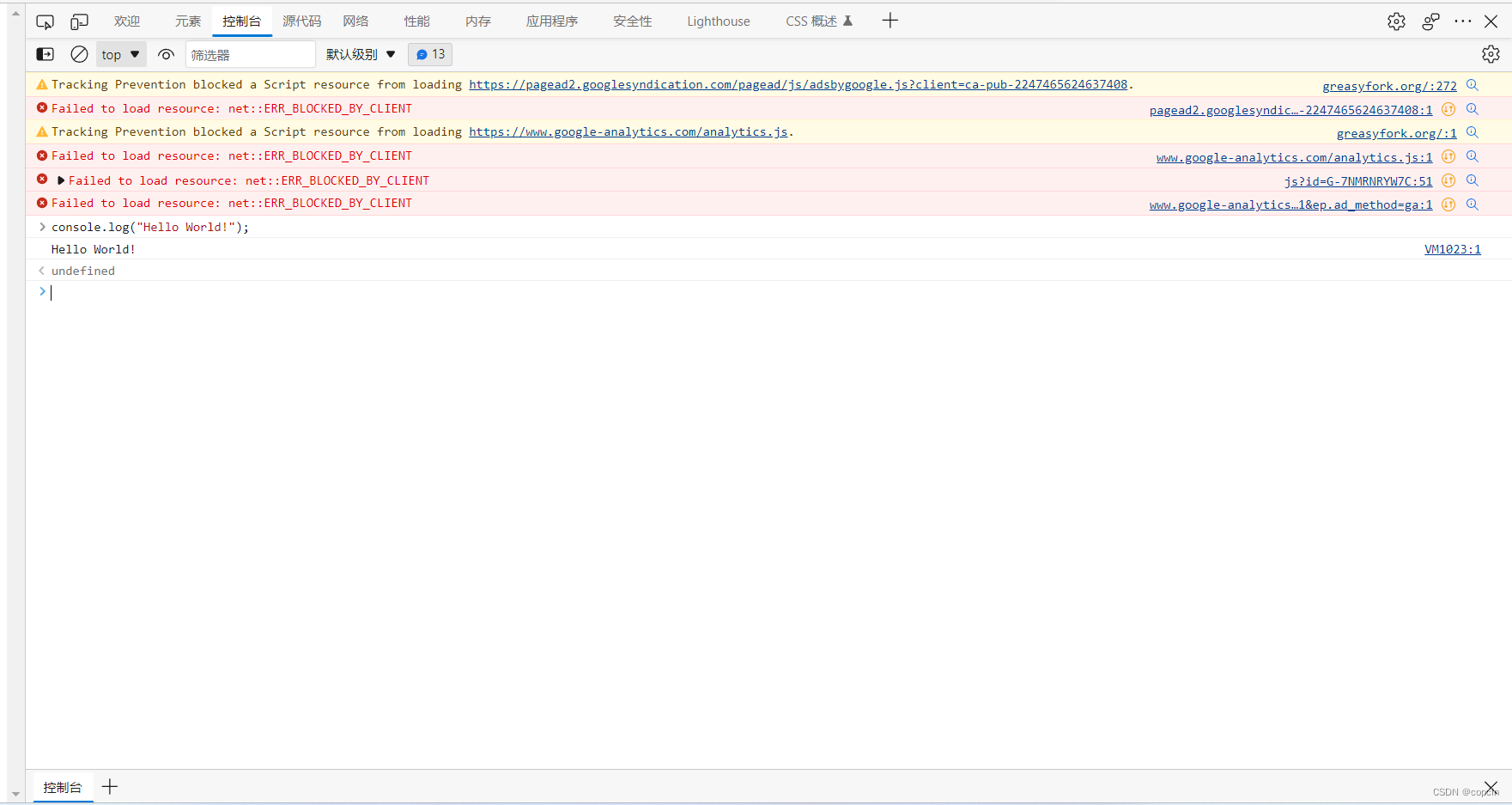Open the 应用程序 tab
Image resolution: width=1512 pixels, height=805 pixels.
552,21
